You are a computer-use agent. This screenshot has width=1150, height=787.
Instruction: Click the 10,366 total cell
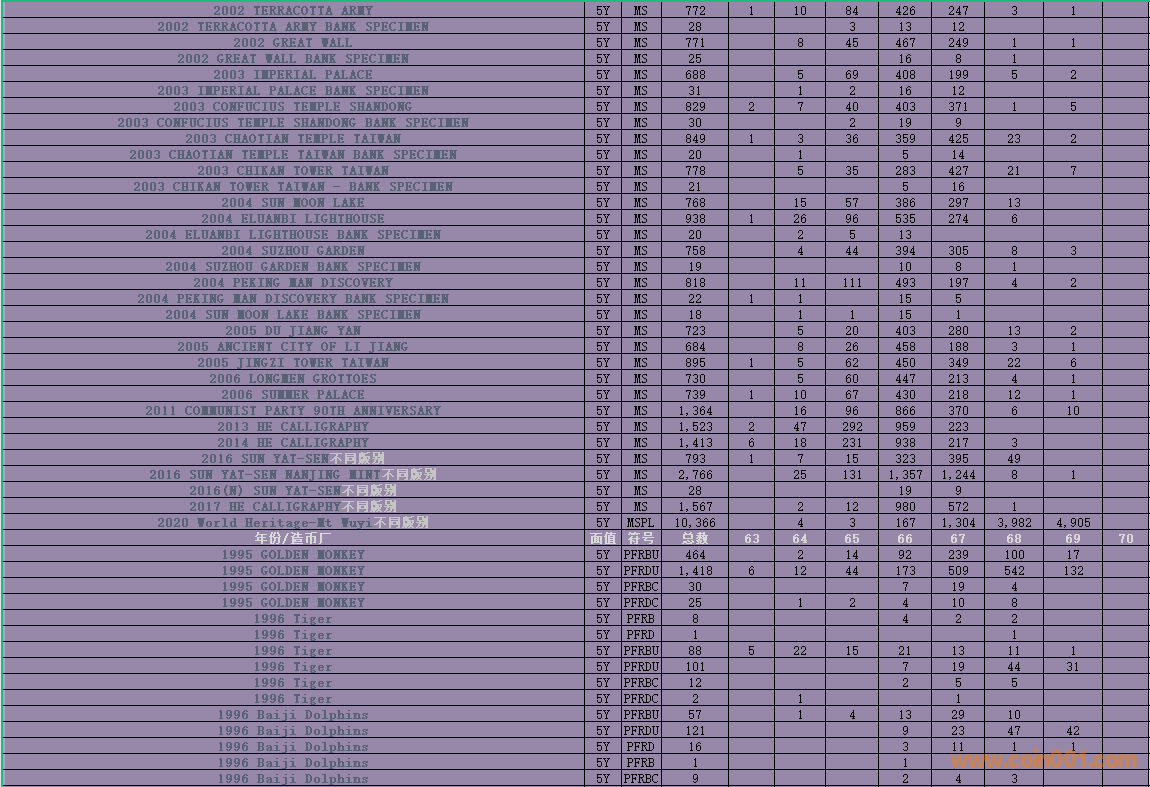tap(695, 522)
